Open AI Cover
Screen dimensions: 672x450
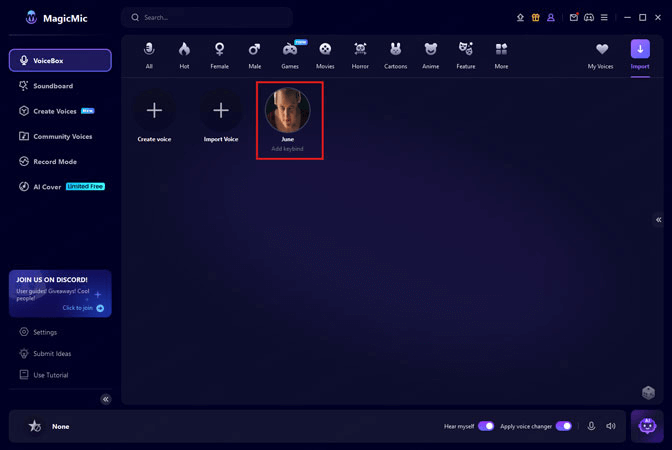click(61, 187)
